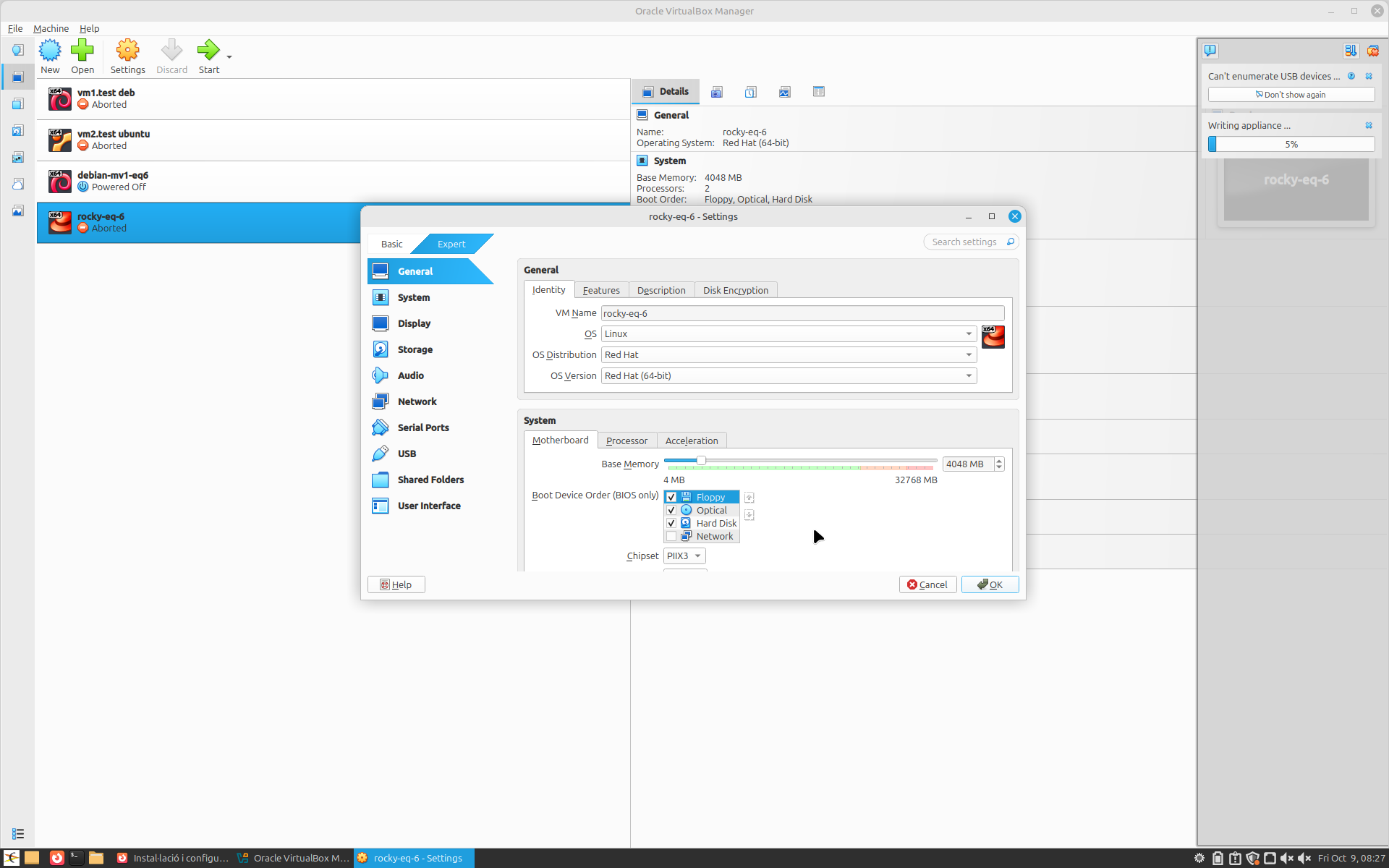This screenshot has width=1389, height=868.
Task: Move selected boot device up with arrow
Action: coord(749,498)
